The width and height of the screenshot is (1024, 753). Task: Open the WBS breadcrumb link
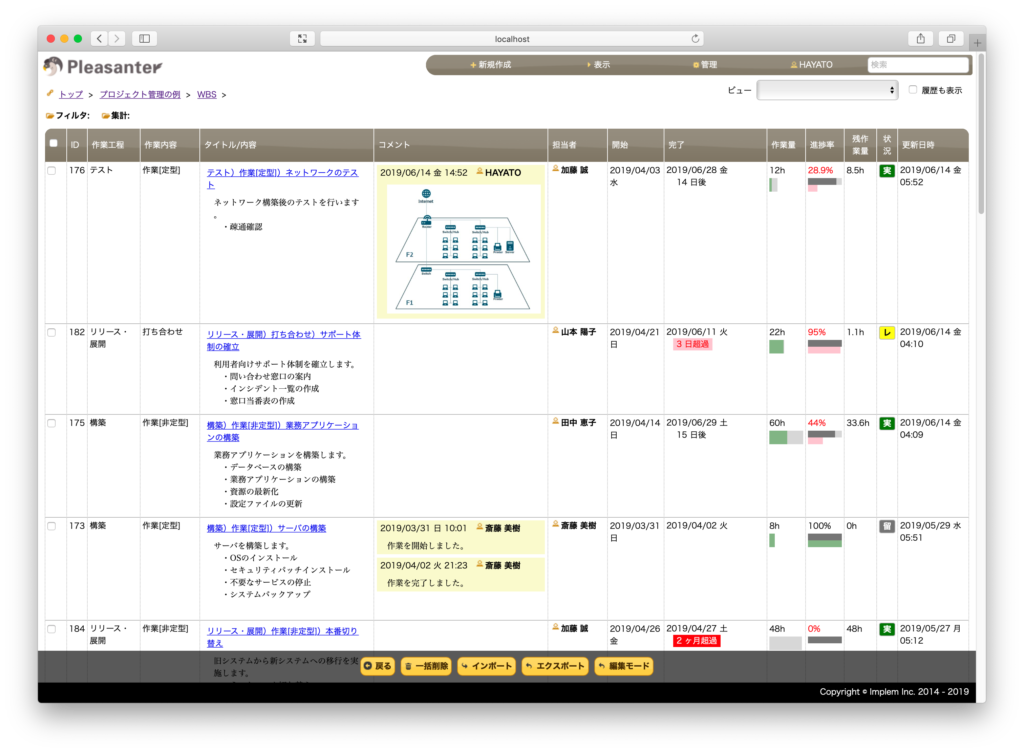click(x=206, y=95)
